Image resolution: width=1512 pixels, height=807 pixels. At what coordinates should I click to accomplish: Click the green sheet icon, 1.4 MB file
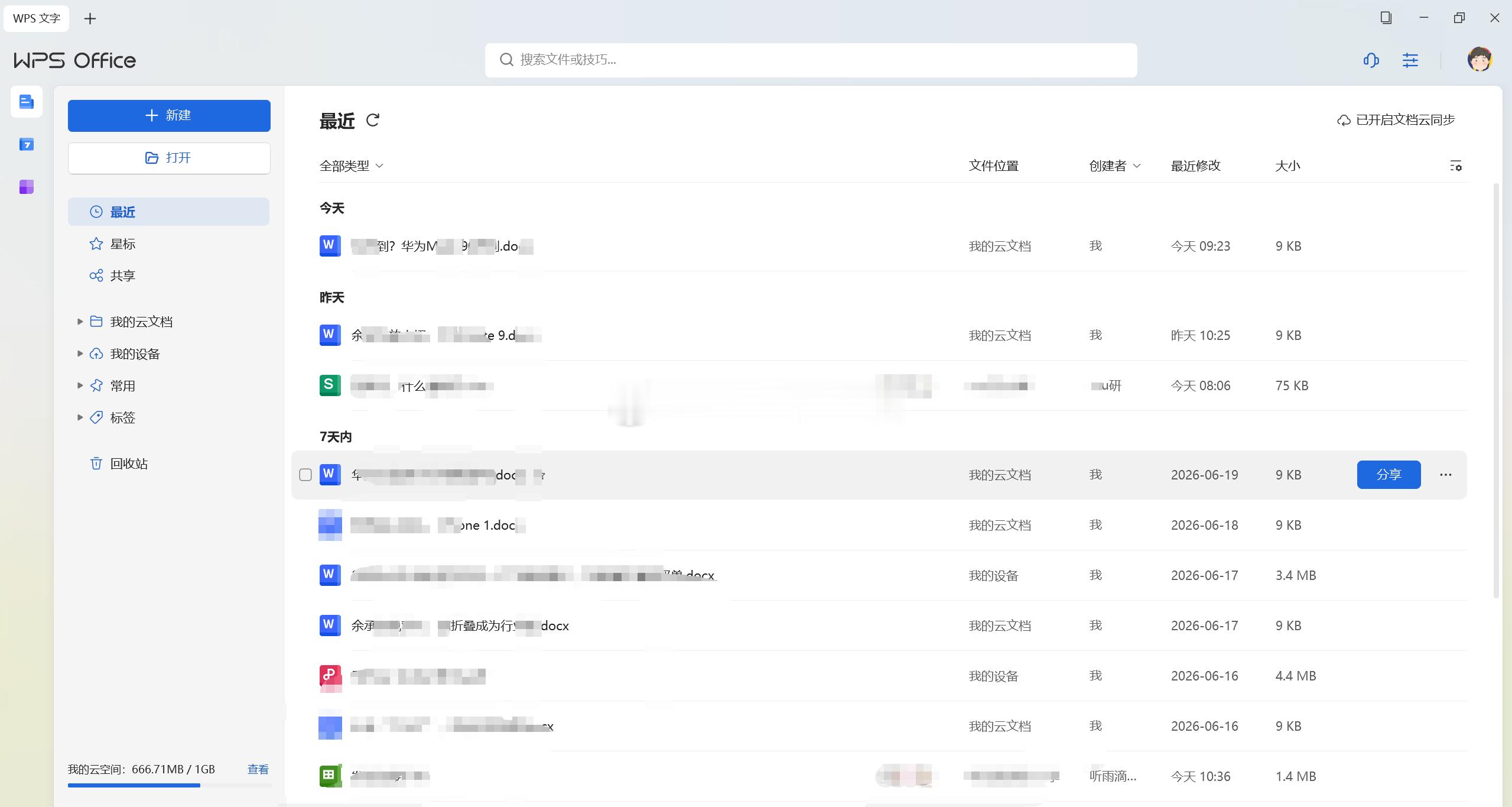tap(330, 776)
